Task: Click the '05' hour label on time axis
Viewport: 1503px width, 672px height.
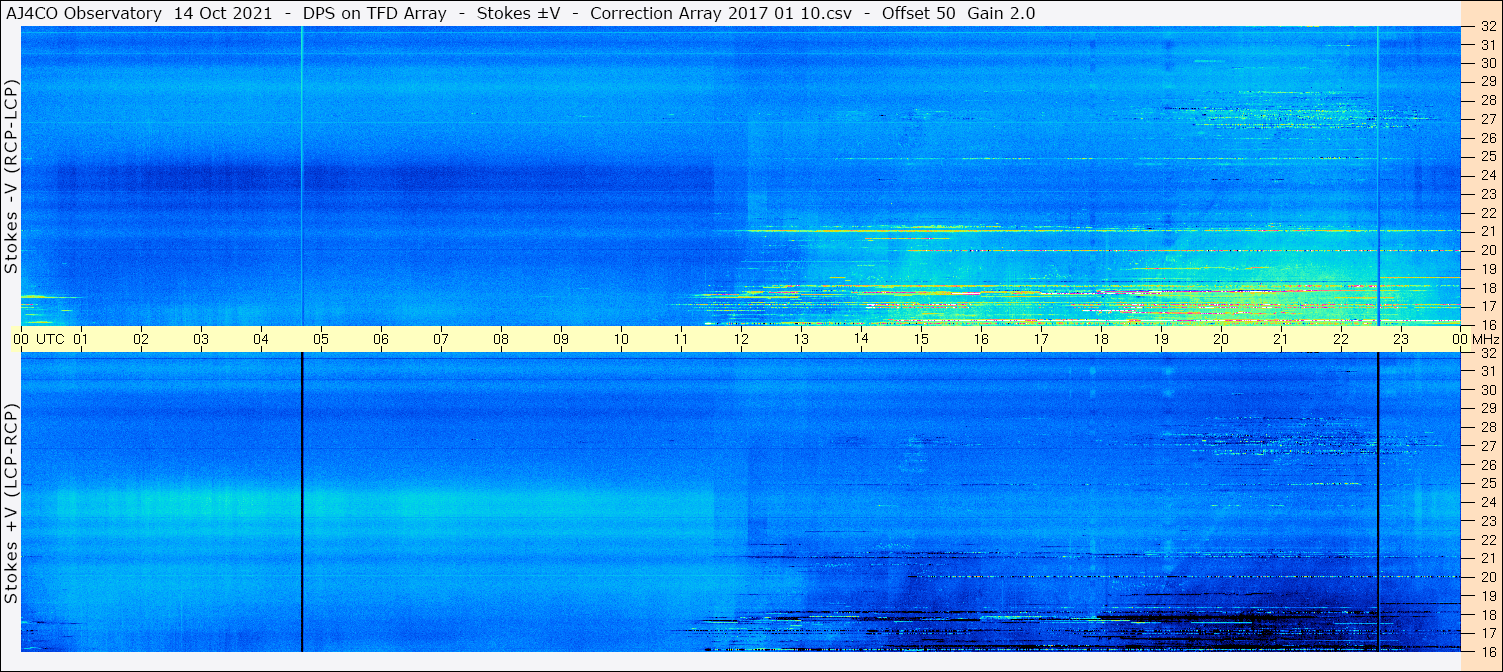Action: 321,339
